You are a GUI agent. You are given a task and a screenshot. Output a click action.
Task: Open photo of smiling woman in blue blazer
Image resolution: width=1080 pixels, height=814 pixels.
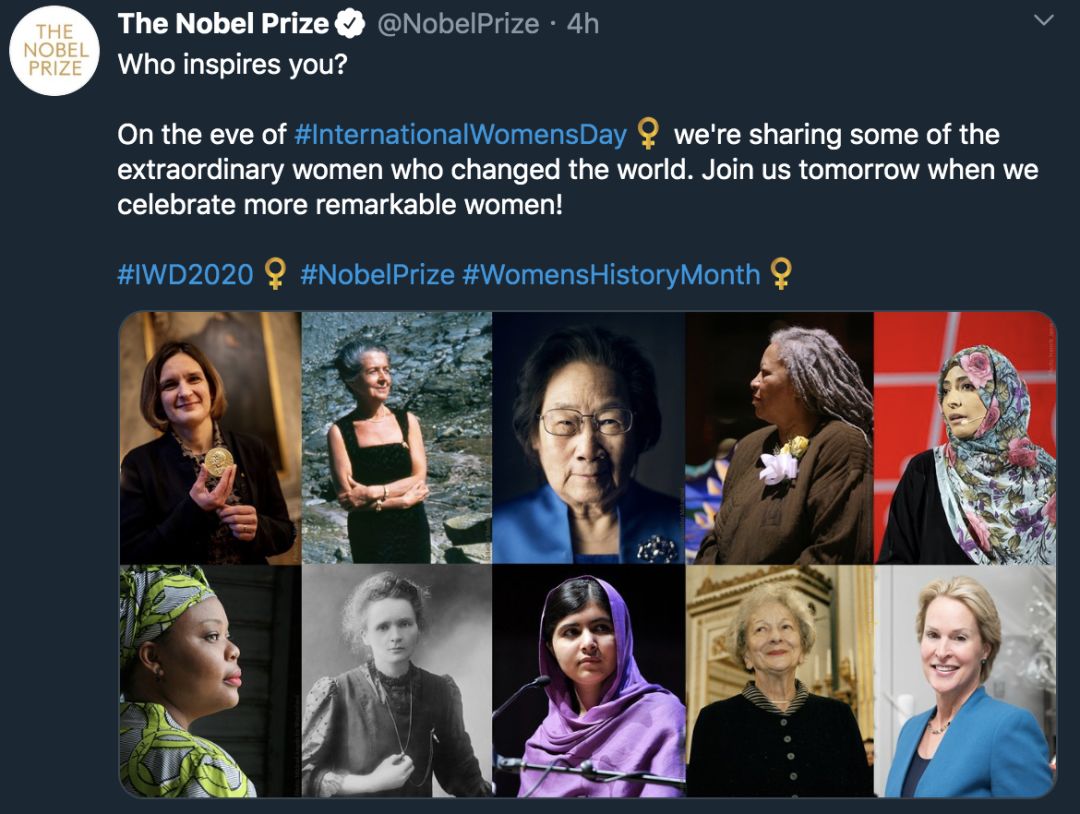pos(965,681)
